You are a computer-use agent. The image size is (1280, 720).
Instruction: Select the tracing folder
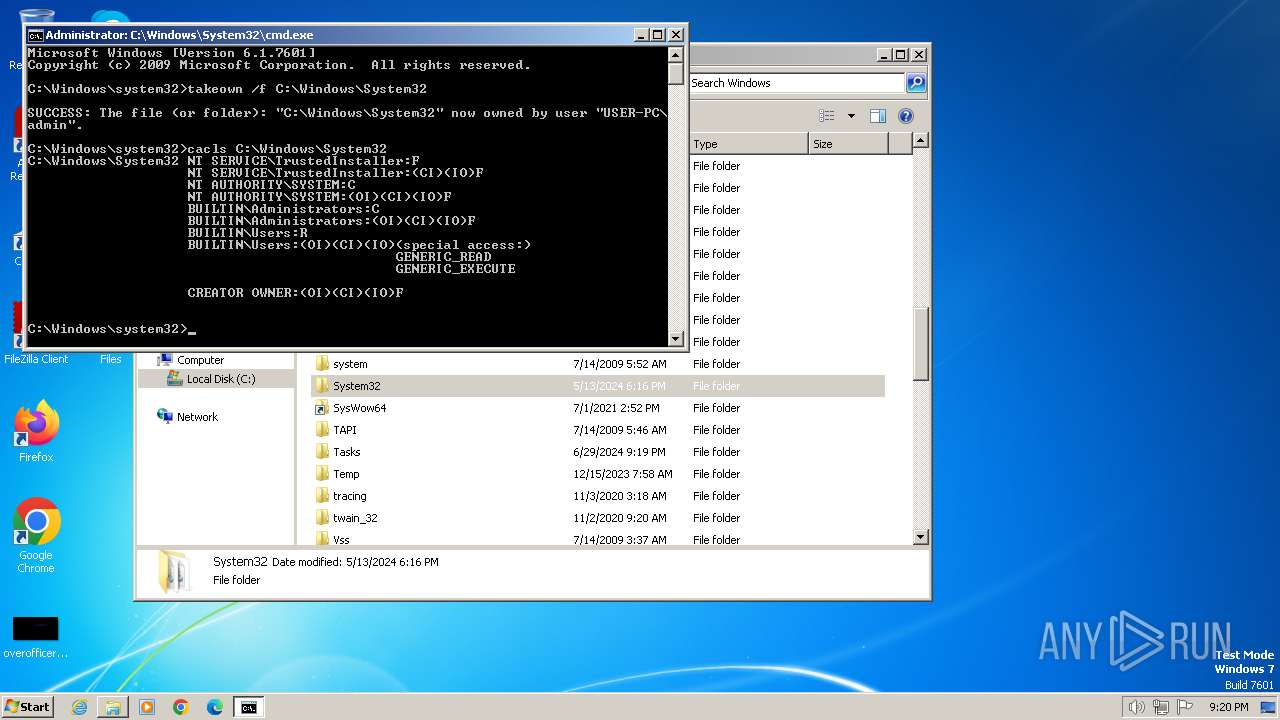[349, 496]
